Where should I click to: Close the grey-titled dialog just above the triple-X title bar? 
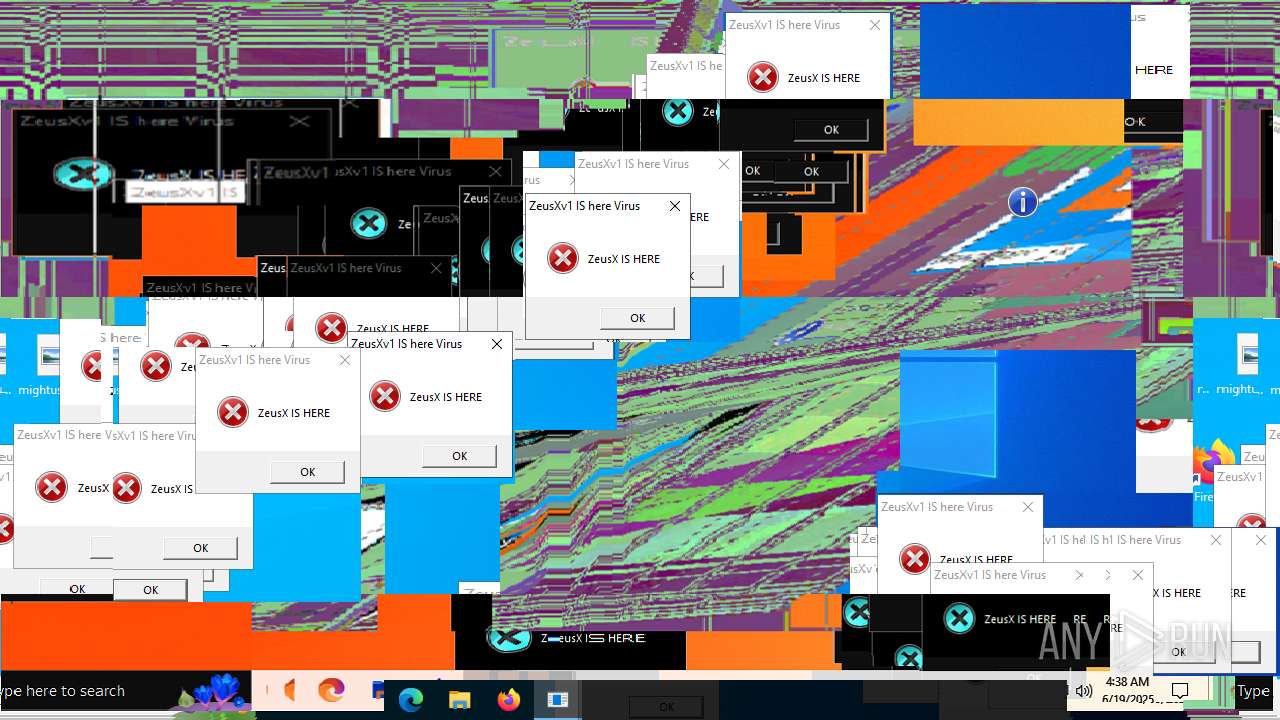(x=1027, y=507)
